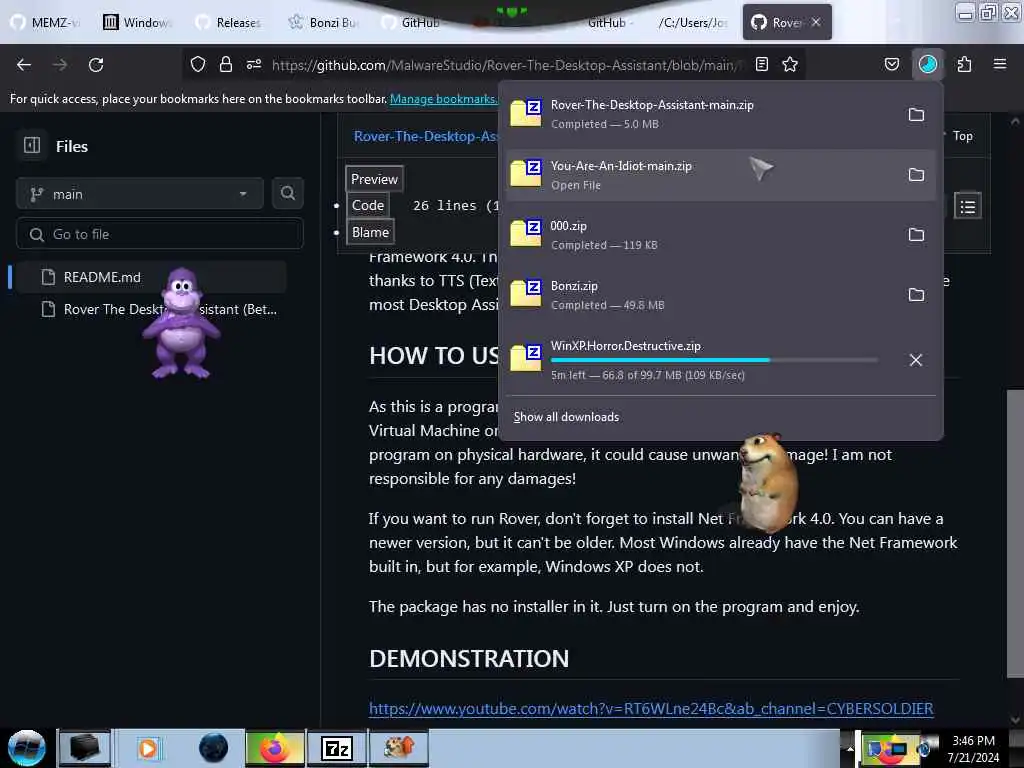The width and height of the screenshot is (1024, 768).
Task: Open the YouTube demonstration link
Action: click(x=651, y=709)
